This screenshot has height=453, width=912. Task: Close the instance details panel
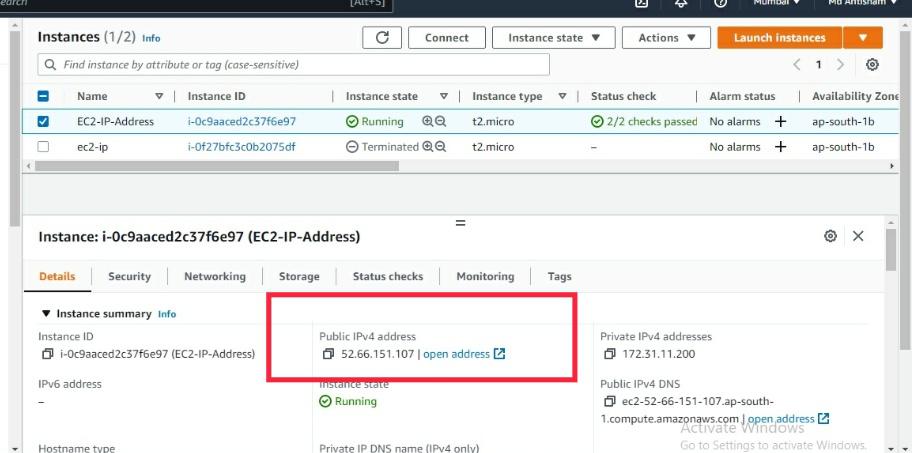pos(858,236)
